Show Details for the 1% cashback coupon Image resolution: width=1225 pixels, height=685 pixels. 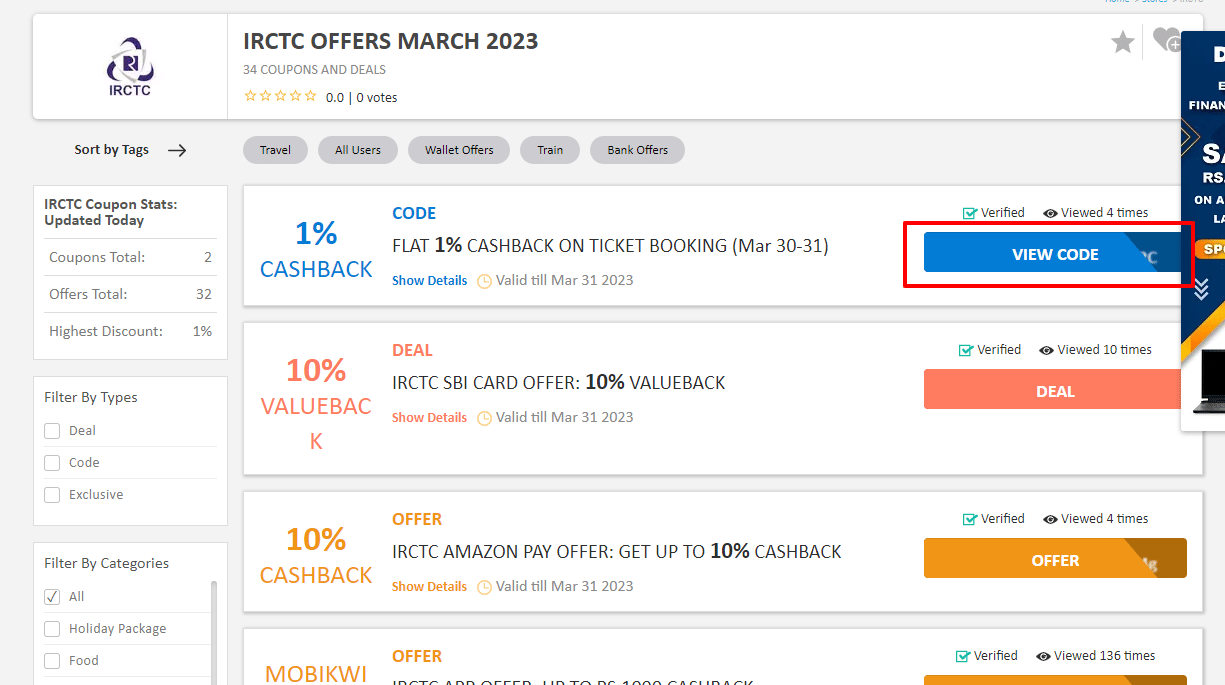[x=429, y=280]
